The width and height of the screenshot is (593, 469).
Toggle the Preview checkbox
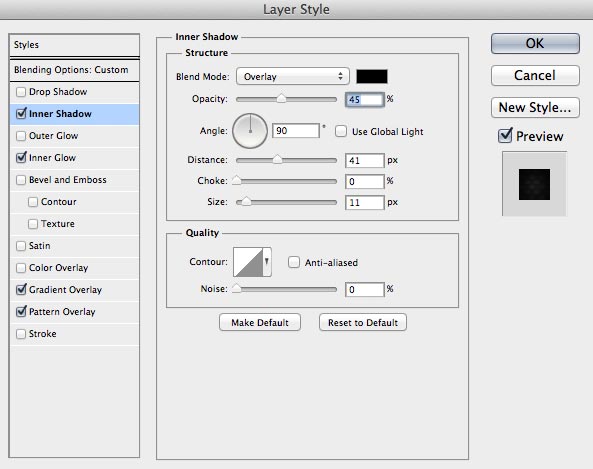[x=505, y=135]
